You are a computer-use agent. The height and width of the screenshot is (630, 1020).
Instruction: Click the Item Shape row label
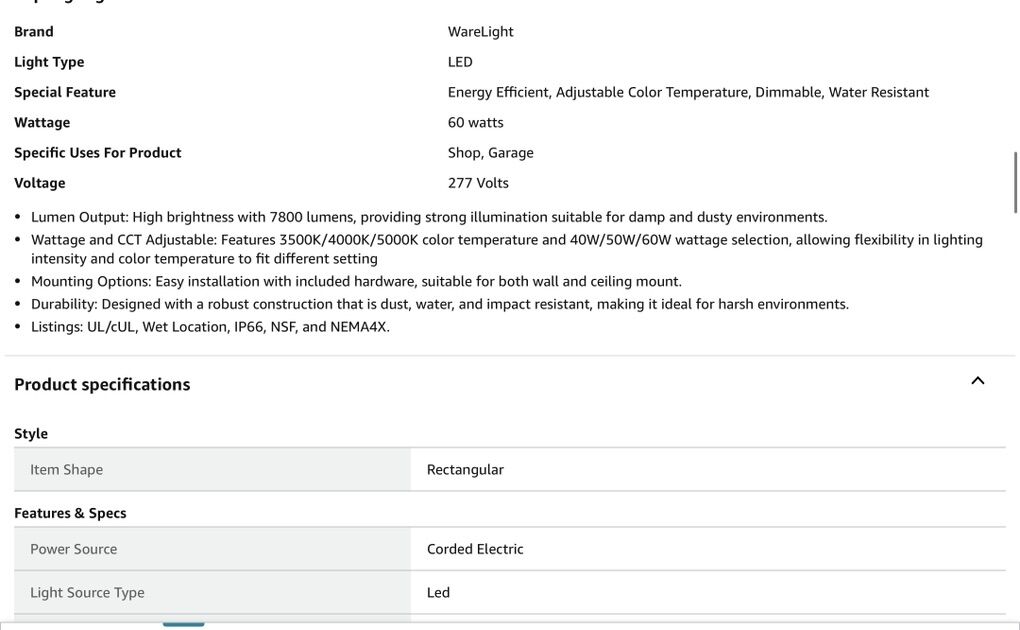click(66, 470)
